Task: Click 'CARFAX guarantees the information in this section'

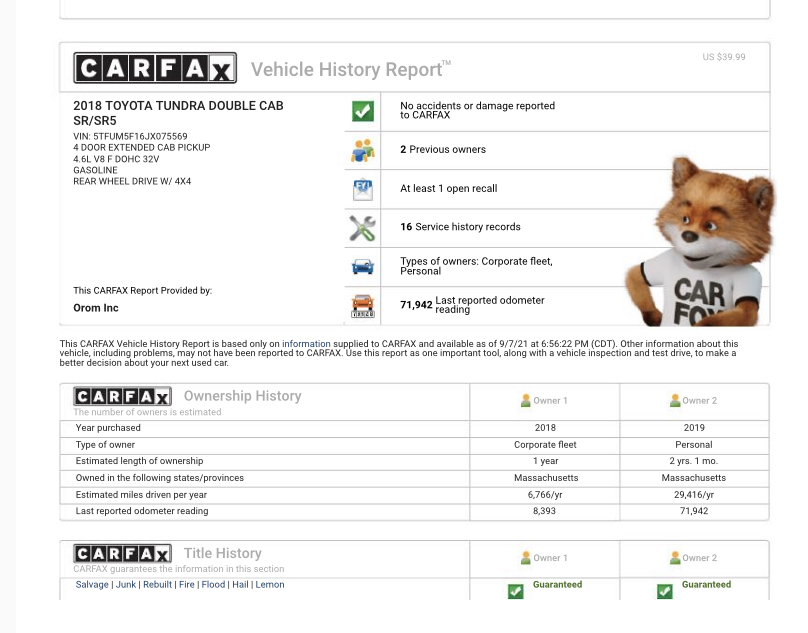Action: point(179,569)
